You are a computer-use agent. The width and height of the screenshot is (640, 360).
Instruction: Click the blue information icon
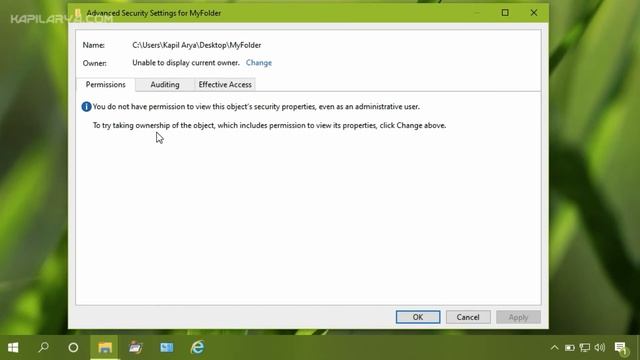click(86, 107)
